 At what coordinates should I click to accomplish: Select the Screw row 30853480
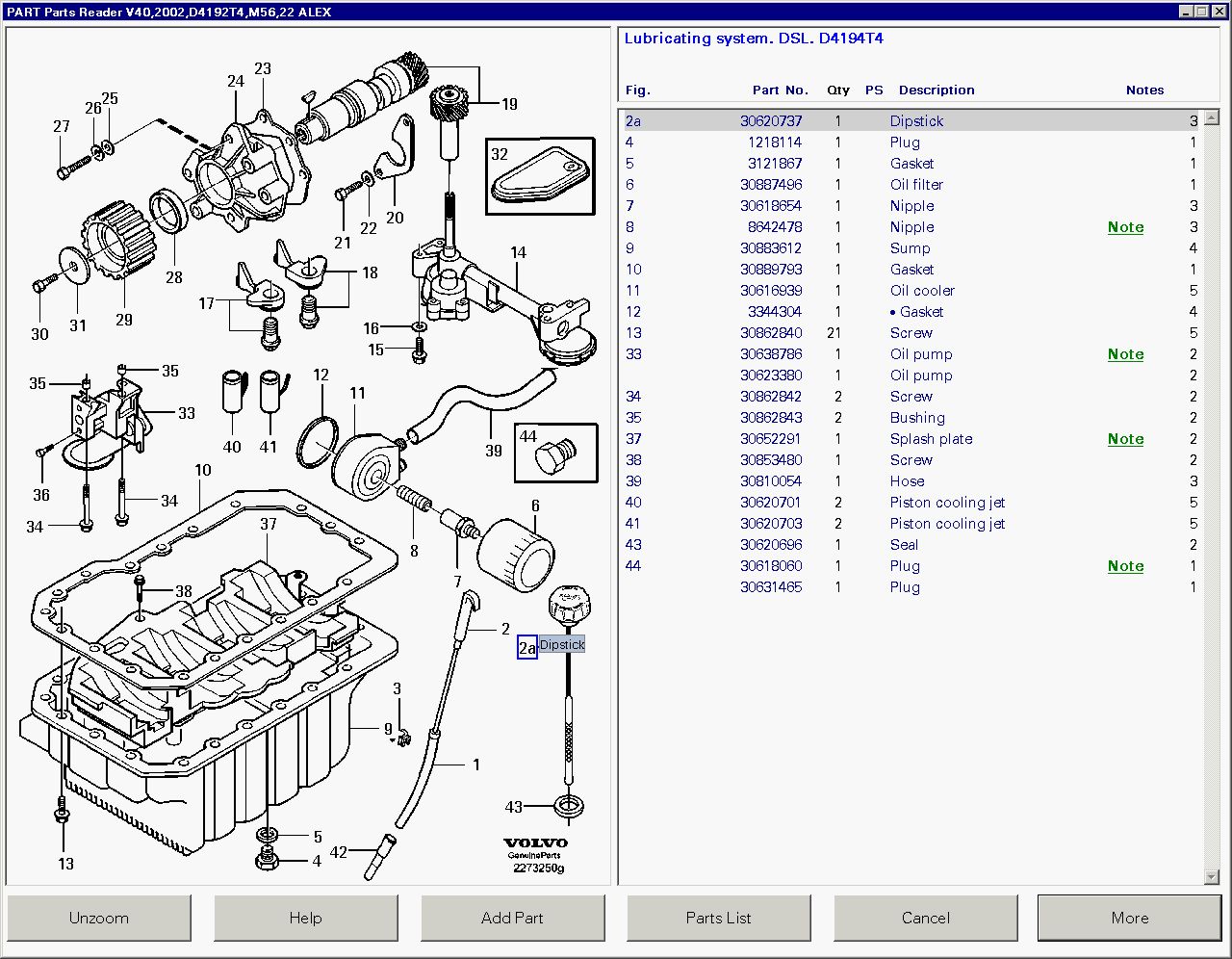[x=911, y=460]
